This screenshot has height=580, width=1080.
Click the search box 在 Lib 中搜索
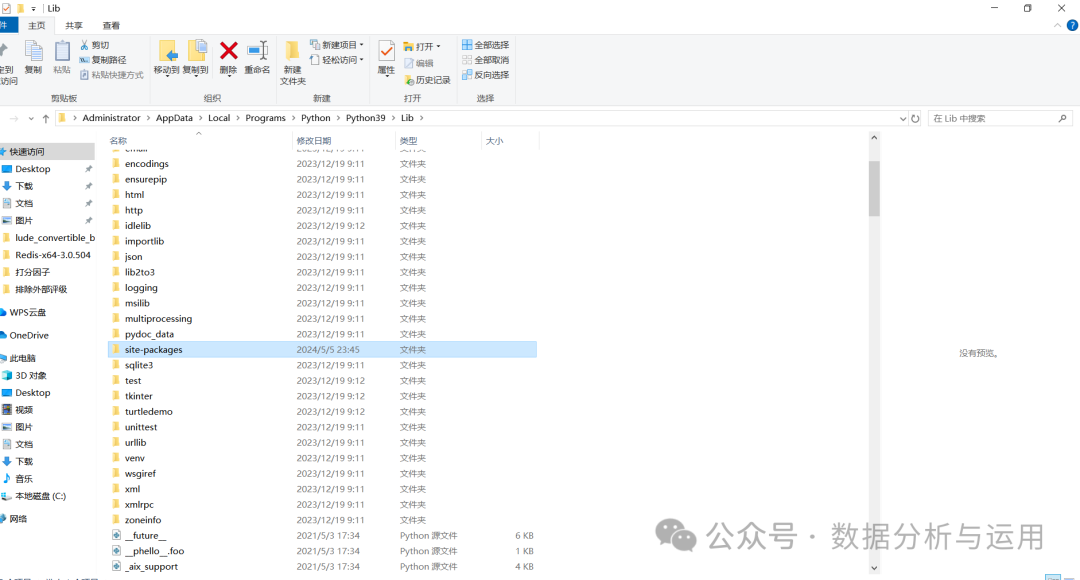pyautogui.click(x=995, y=117)
